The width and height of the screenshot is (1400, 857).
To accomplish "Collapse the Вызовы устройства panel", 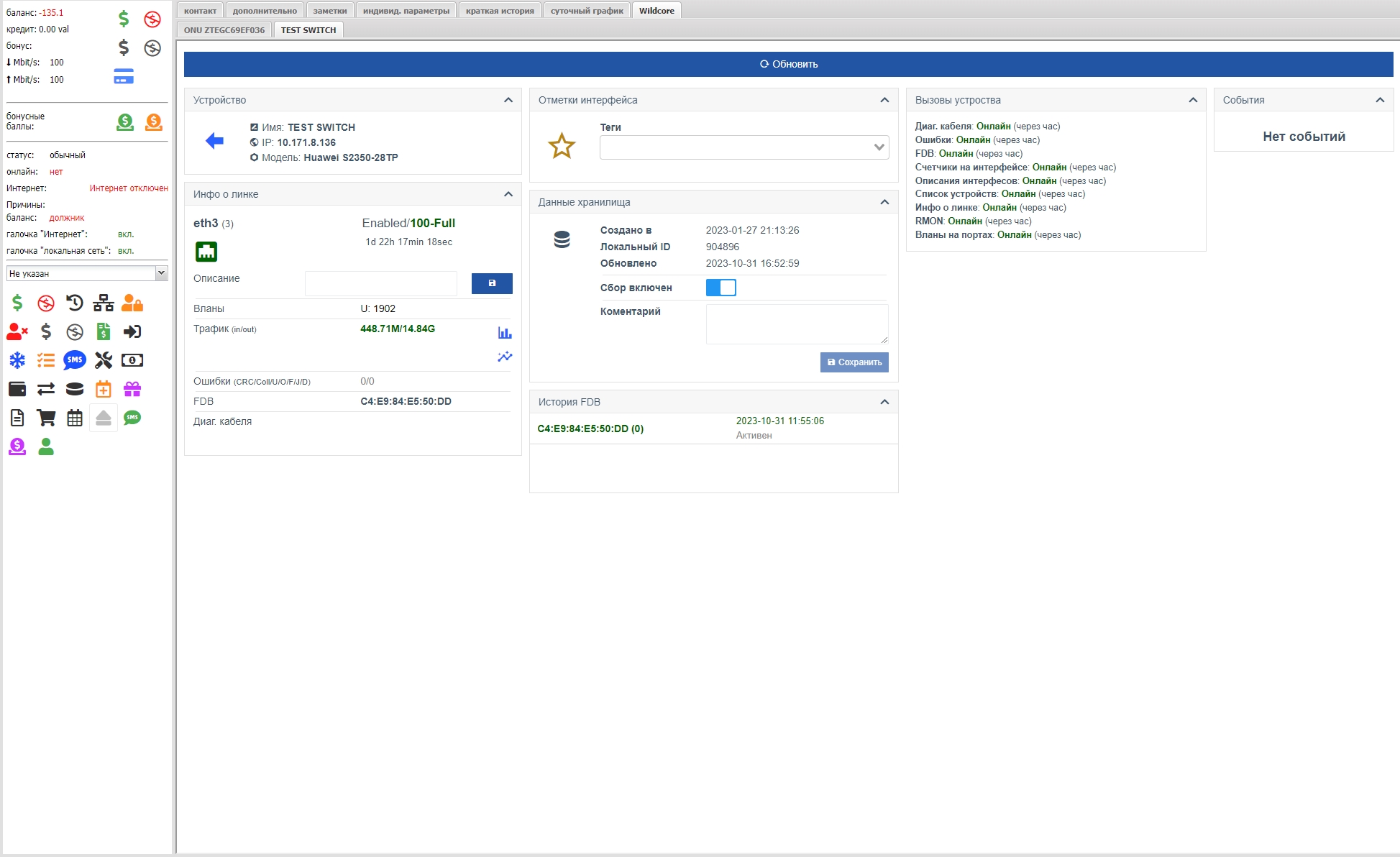I will [x=1193, y=100].
